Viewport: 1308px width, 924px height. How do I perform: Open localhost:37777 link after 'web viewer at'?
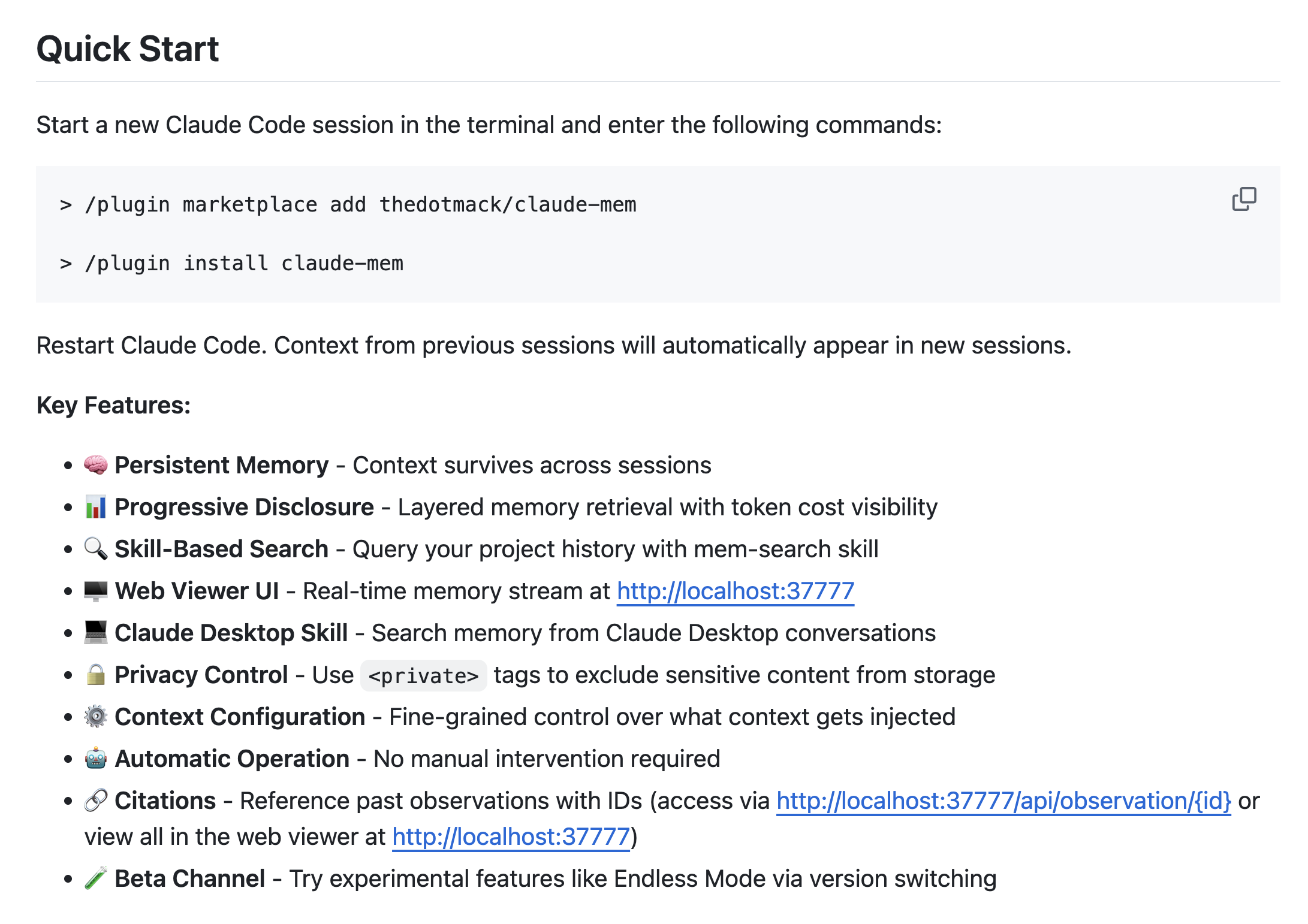click(511, 837)
